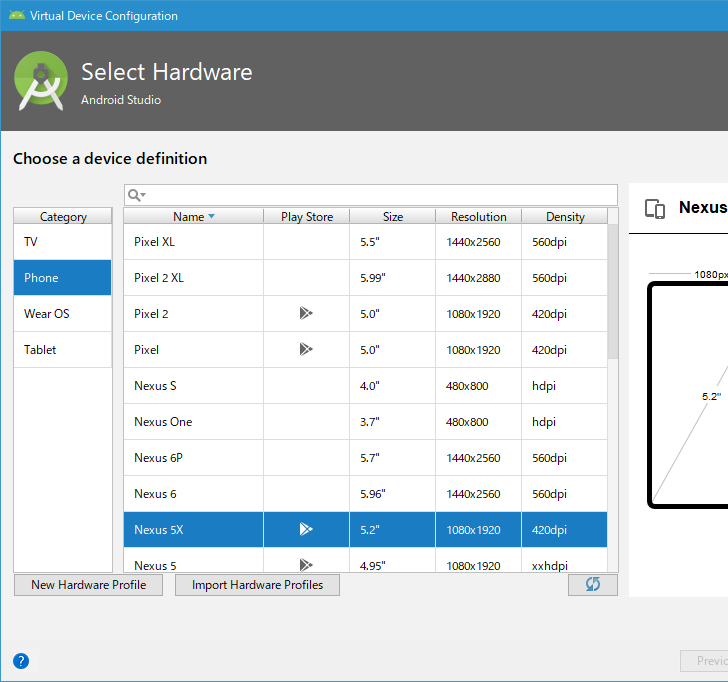Select the Nexus 5 device name
Screen dimensions: 728x682
[x=155, y=565]
